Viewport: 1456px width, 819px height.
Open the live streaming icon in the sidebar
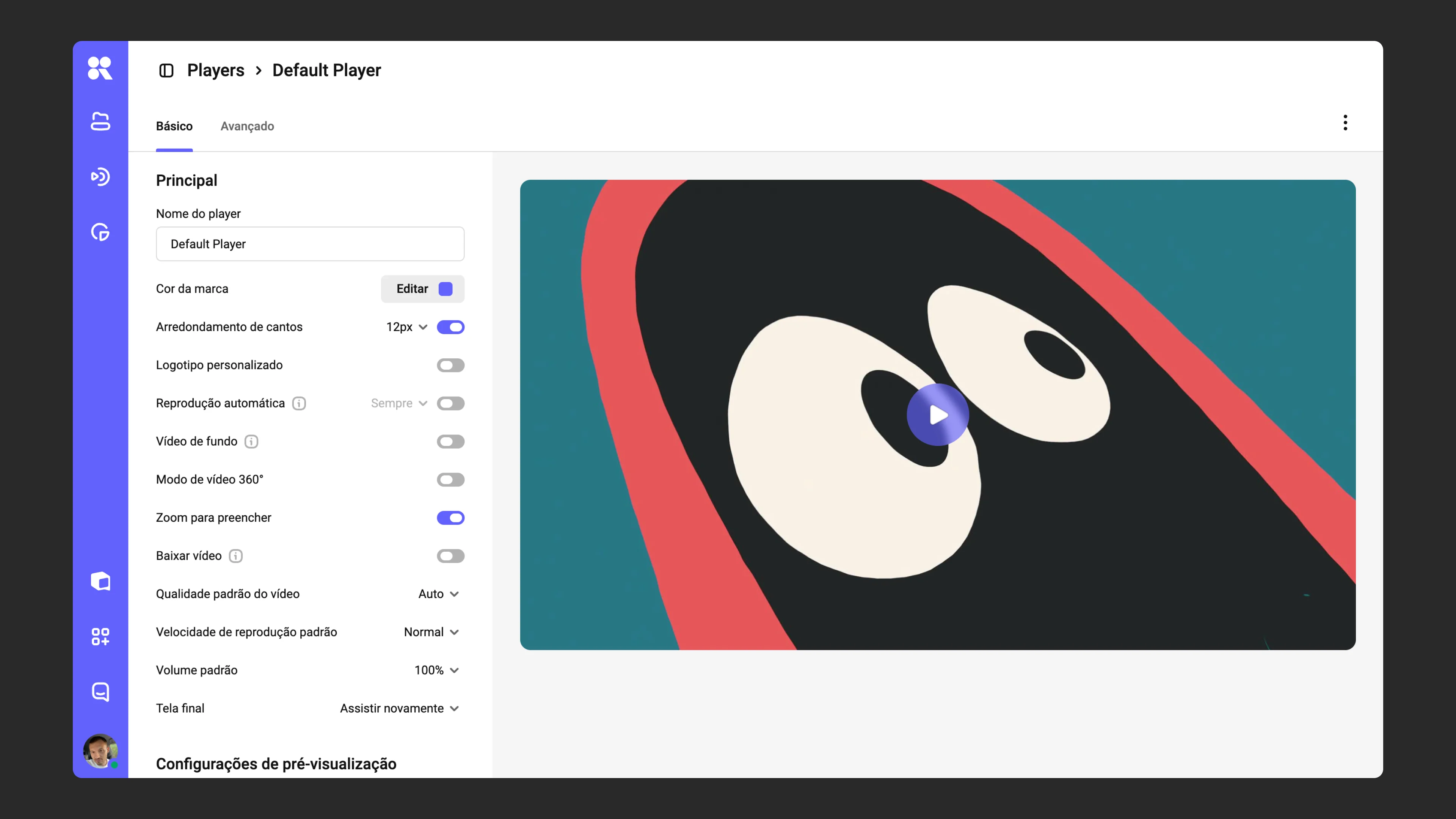point(100,176)
